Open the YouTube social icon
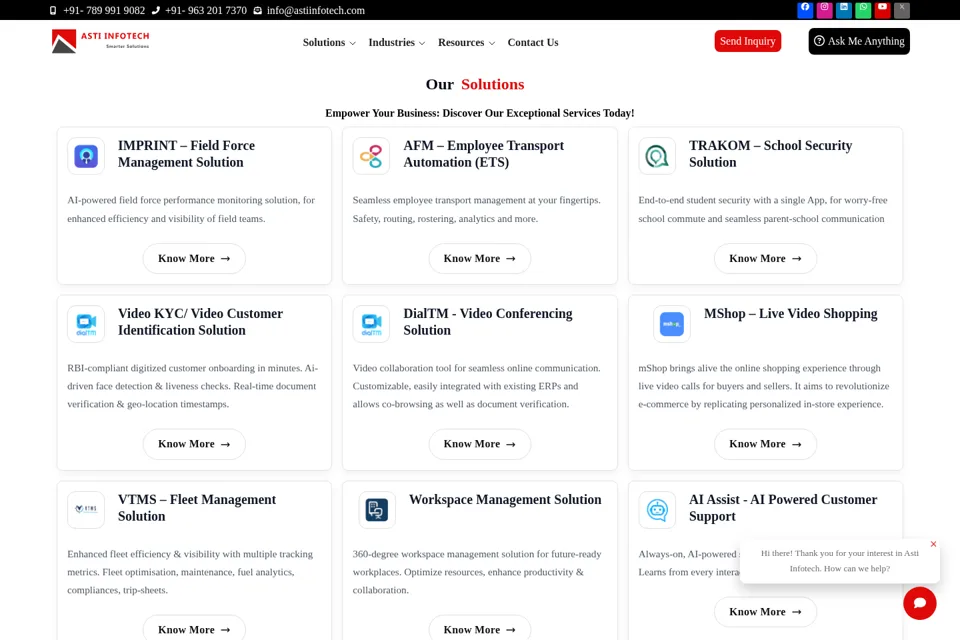 click(x=882, y=9)
